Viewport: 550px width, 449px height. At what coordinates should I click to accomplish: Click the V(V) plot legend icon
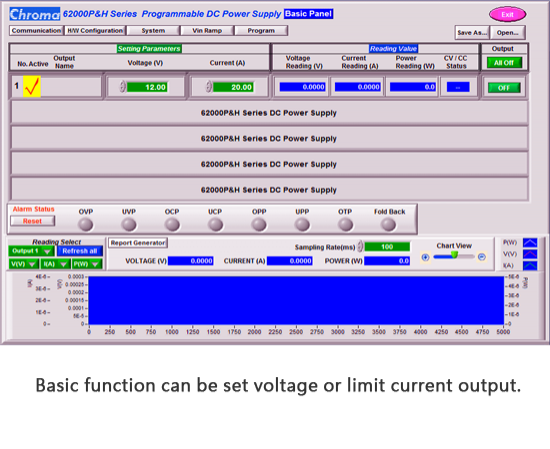530,254
